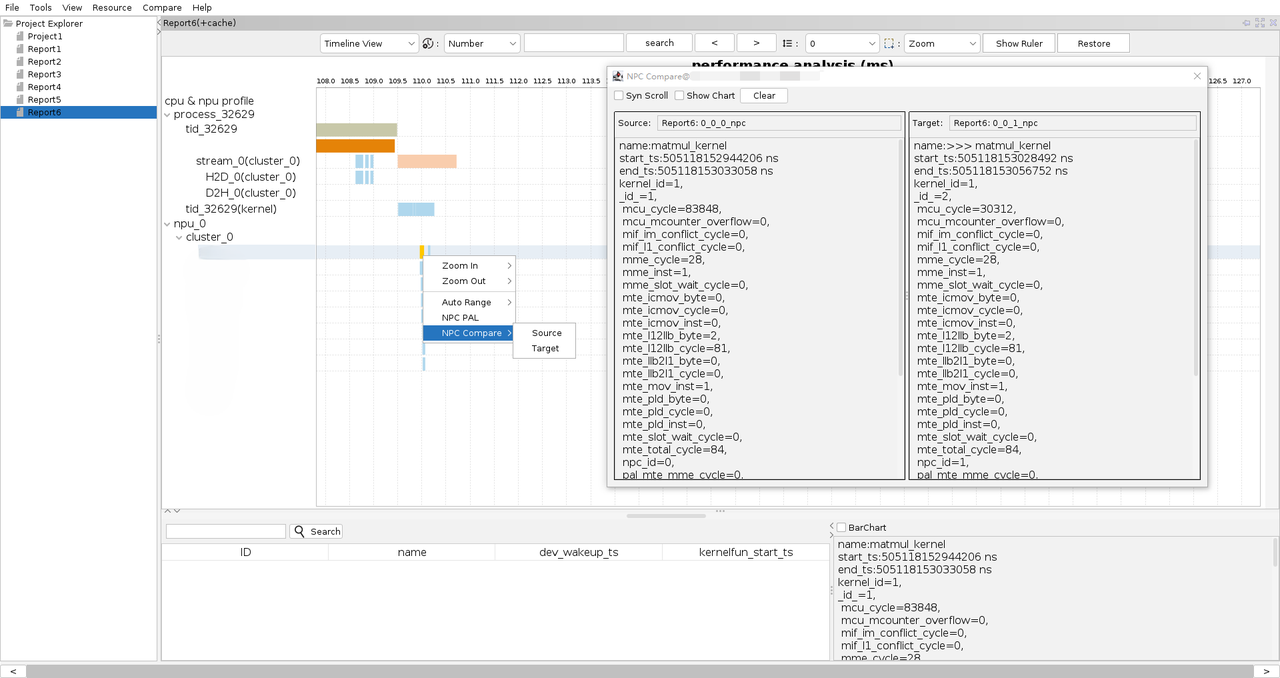Viewport: 1280px width, 678px height.
Task: Click the list icon before the 0 dropdown
Action: pyautogui.click(x=789, y=44)
